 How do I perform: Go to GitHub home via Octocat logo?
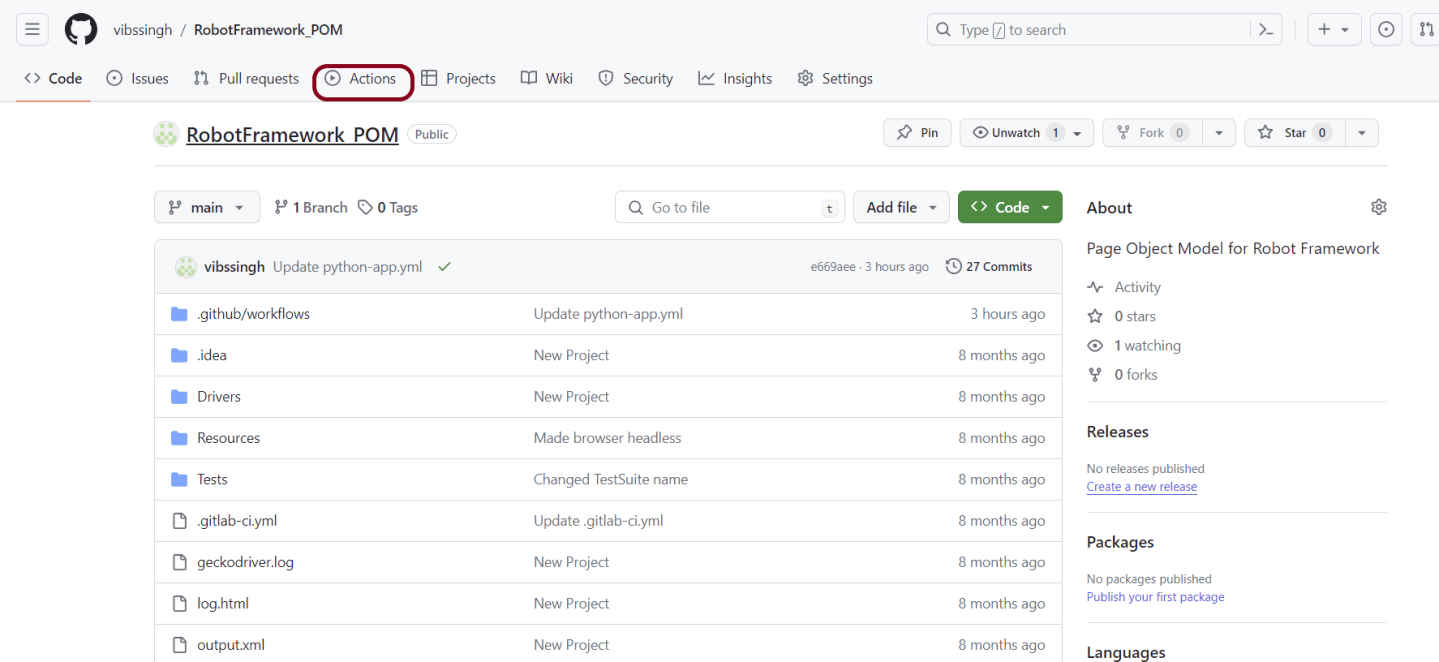(81, 30)
